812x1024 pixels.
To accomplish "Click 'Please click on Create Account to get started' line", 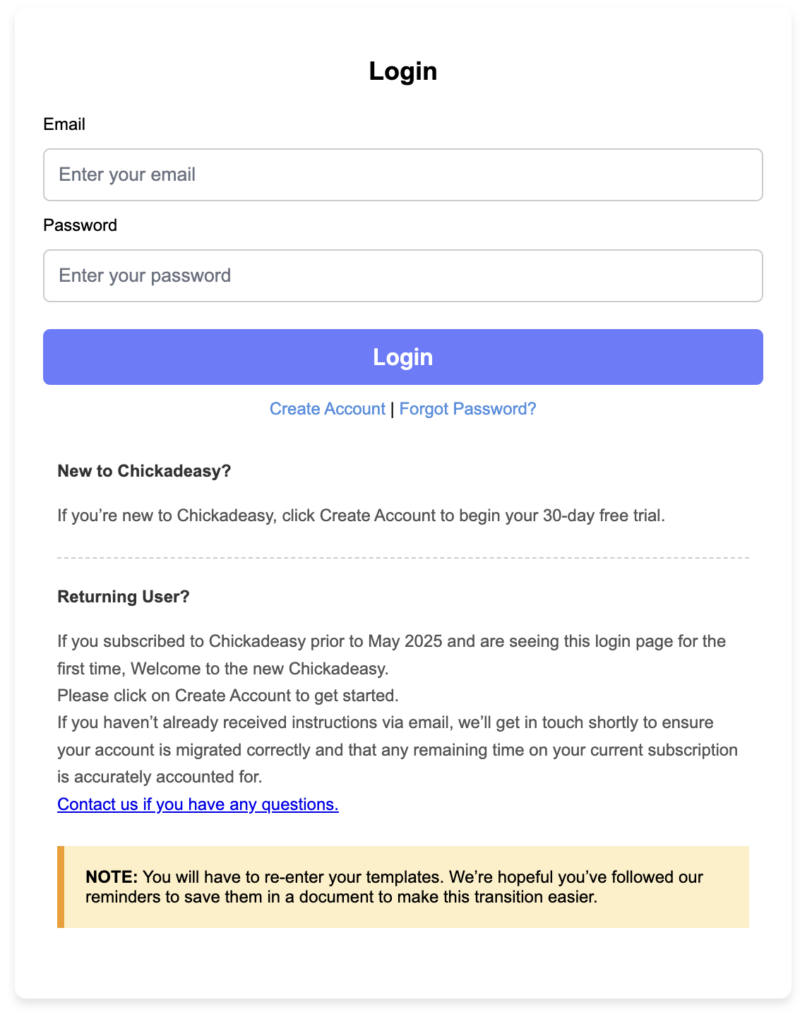I will tap(228, 696).
